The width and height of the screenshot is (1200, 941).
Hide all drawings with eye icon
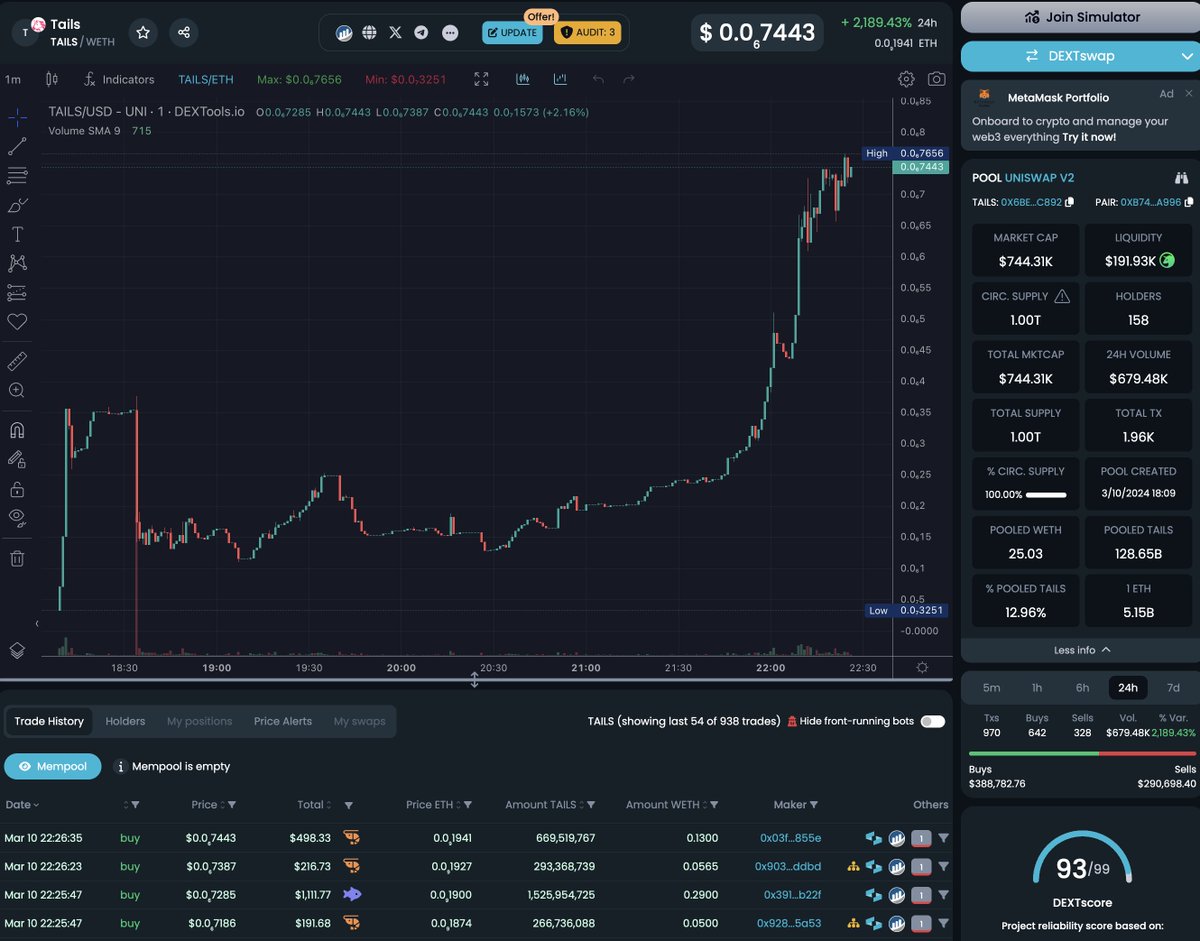[x=17, y=517]
